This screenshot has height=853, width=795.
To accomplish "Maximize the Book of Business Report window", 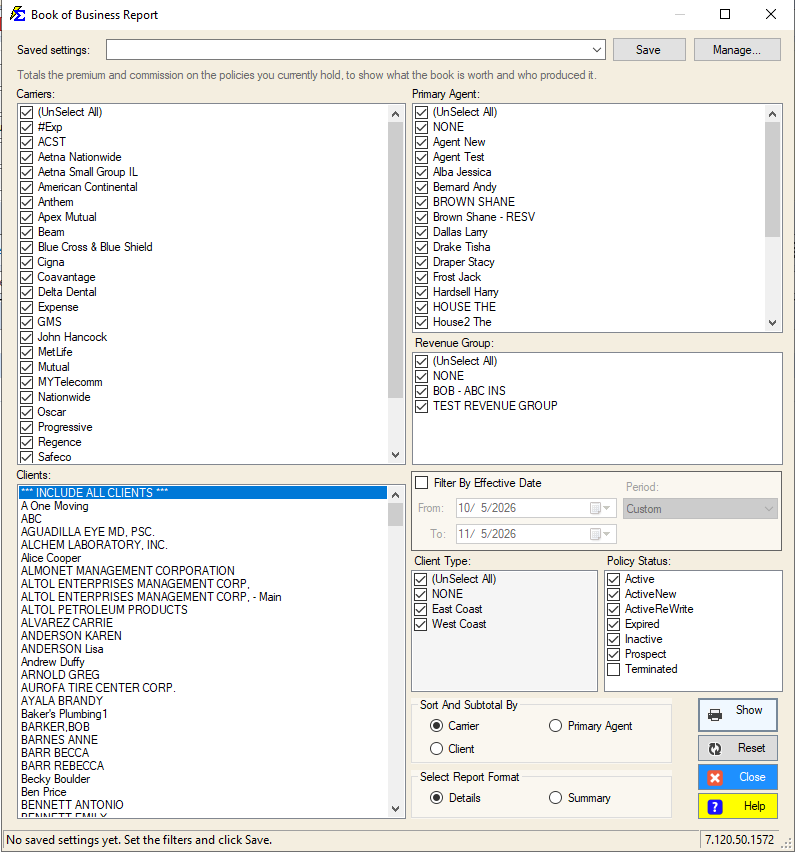I will [725, 14].
